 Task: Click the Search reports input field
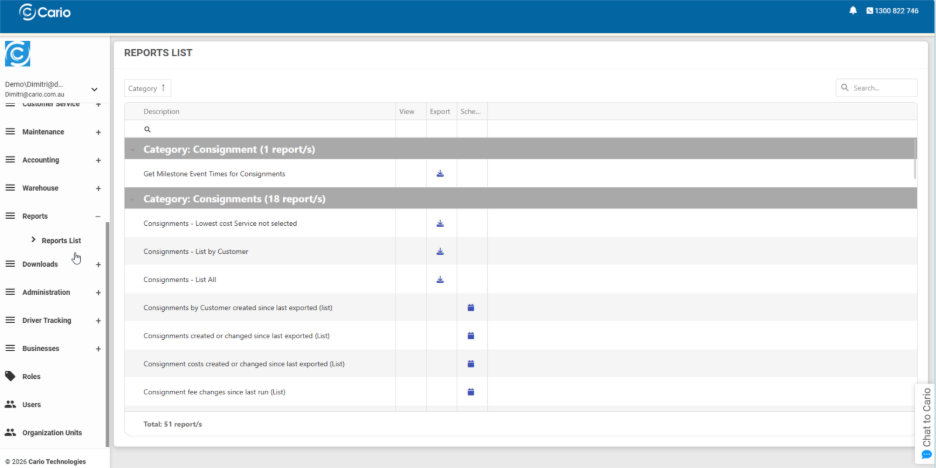click(x=881, y=88)
